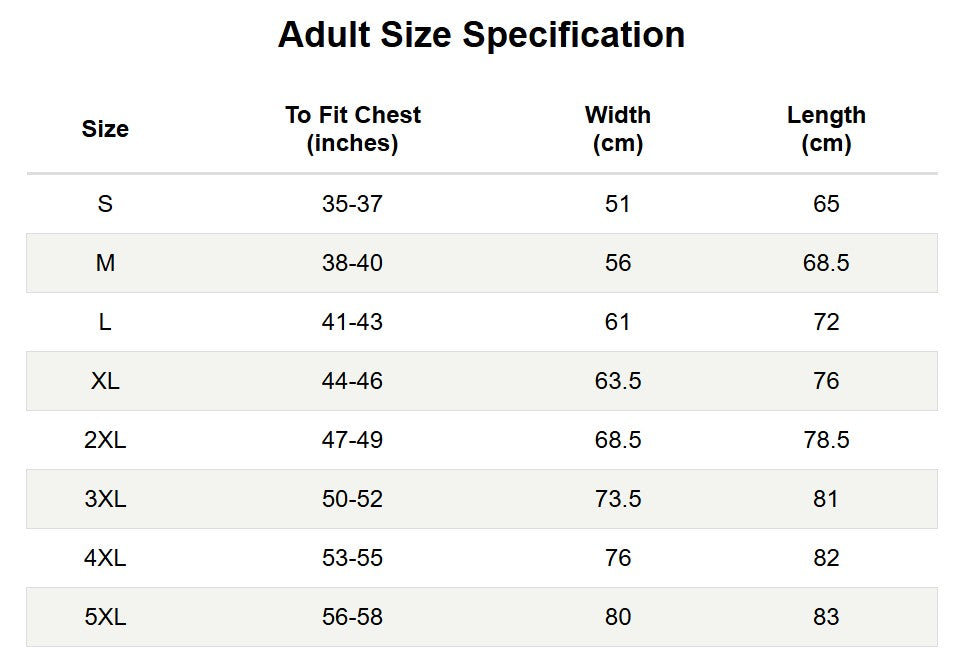Click the XL size label
963x672 pixels.
pos(105,381)
